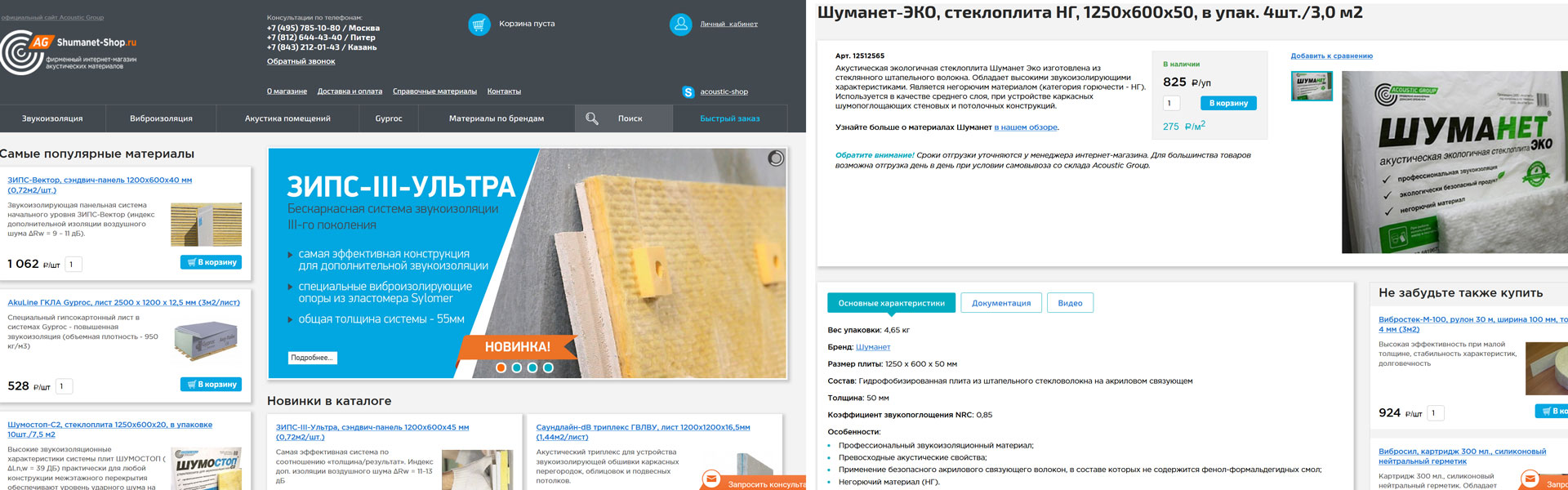The width and height of the screenshot is (1568, 490).
Task: Open Материалы по брендам menu
Action: click(497, 118)
